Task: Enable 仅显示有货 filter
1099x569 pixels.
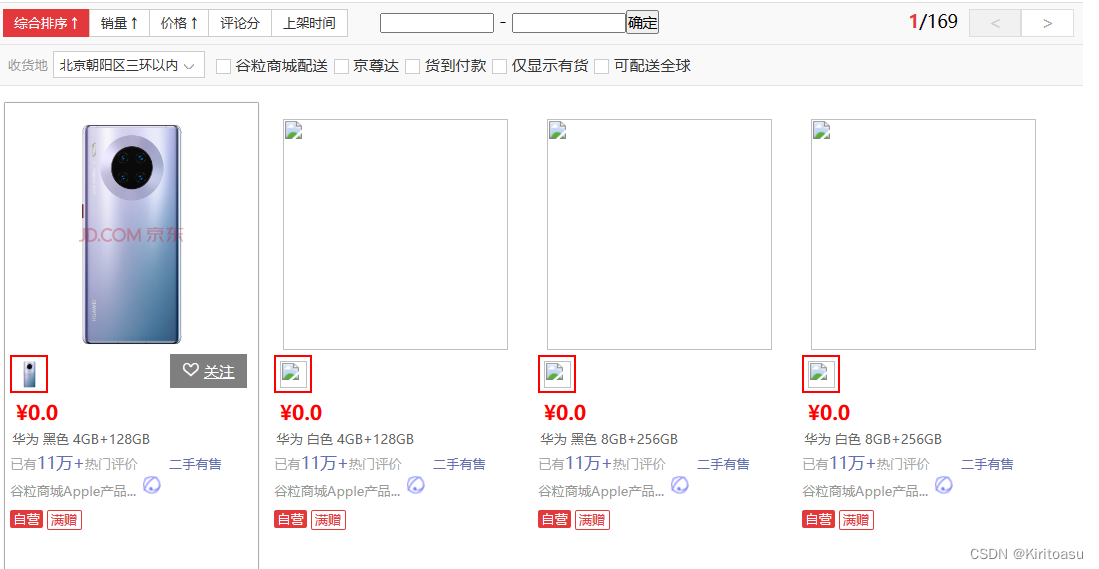Action: [x=500, y=67]
